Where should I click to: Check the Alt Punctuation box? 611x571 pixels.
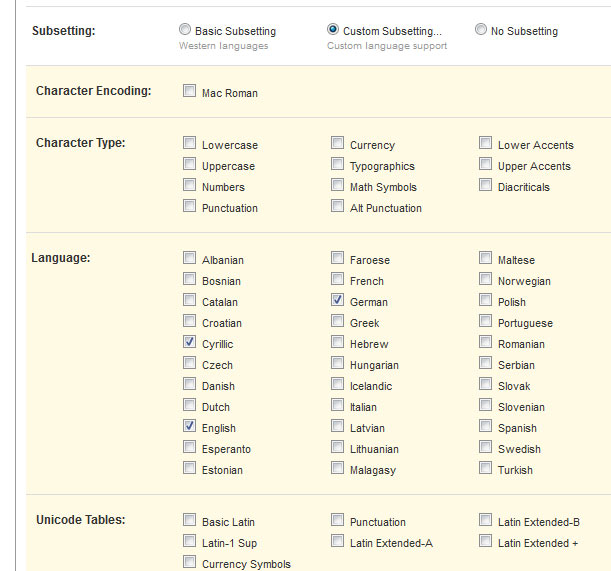337,206
